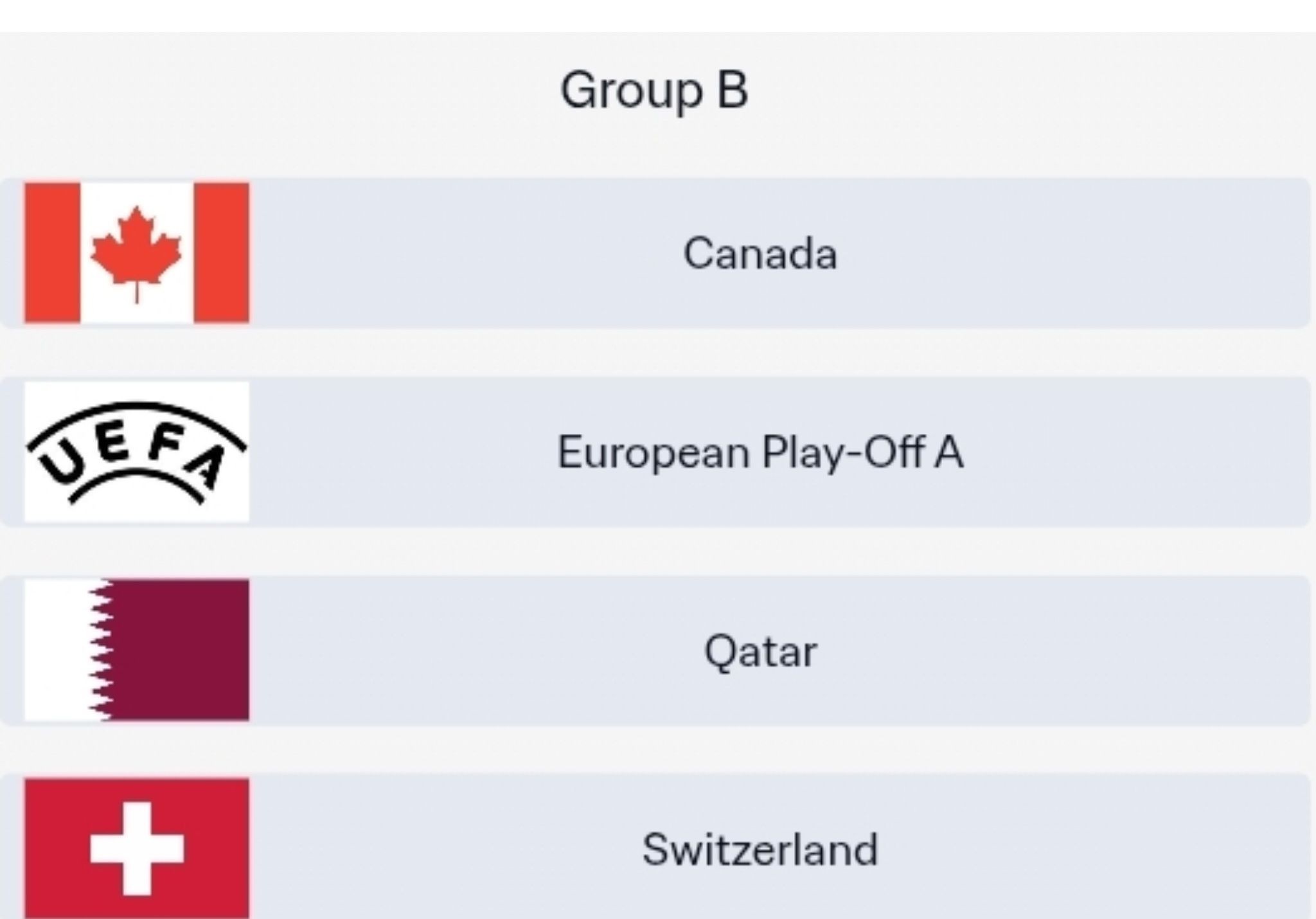Click empty space right of European Play-Off A

point(1144,452)
